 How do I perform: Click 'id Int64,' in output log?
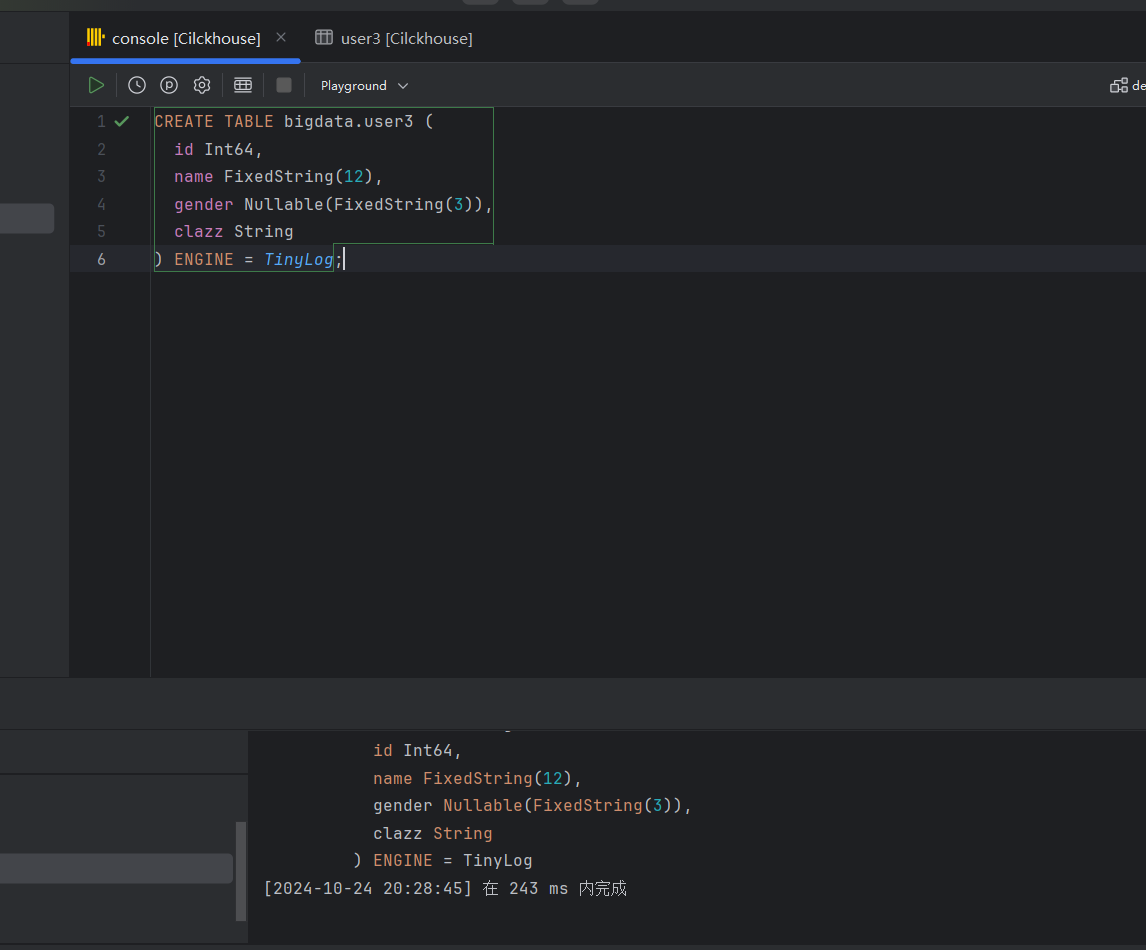[x=417, y=751]
